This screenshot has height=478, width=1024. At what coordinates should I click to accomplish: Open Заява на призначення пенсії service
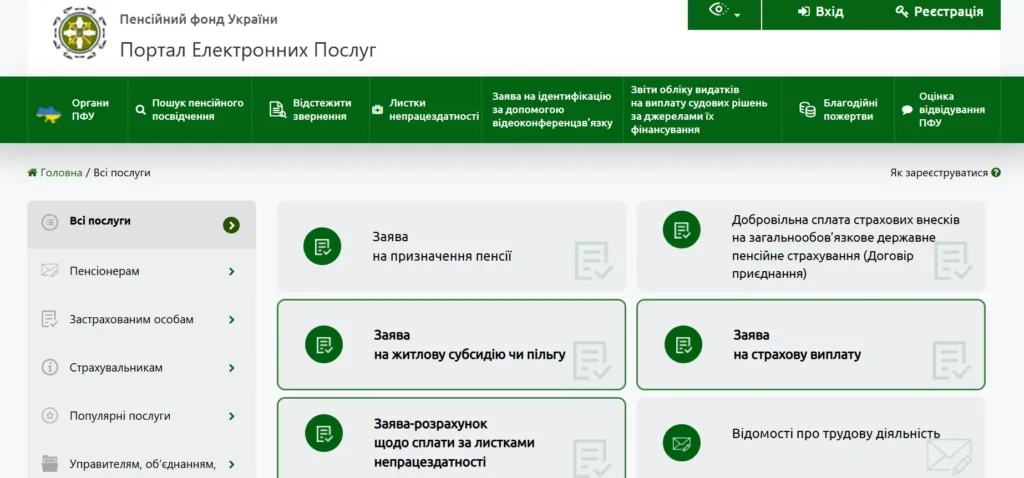(451, 246)
